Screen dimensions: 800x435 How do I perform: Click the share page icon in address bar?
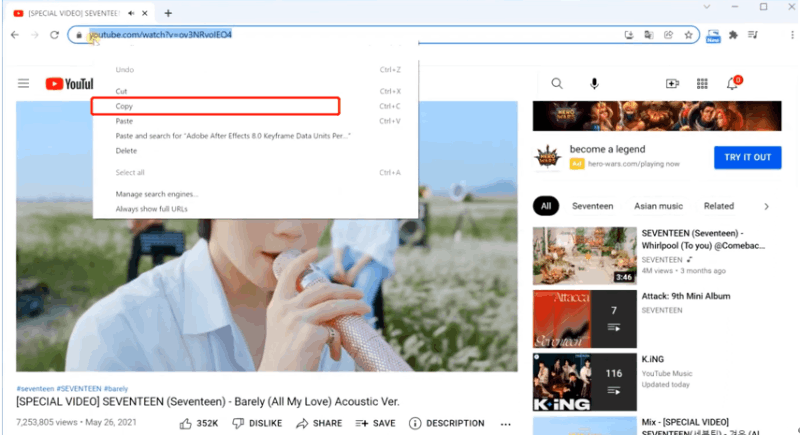tap(668, 35)
